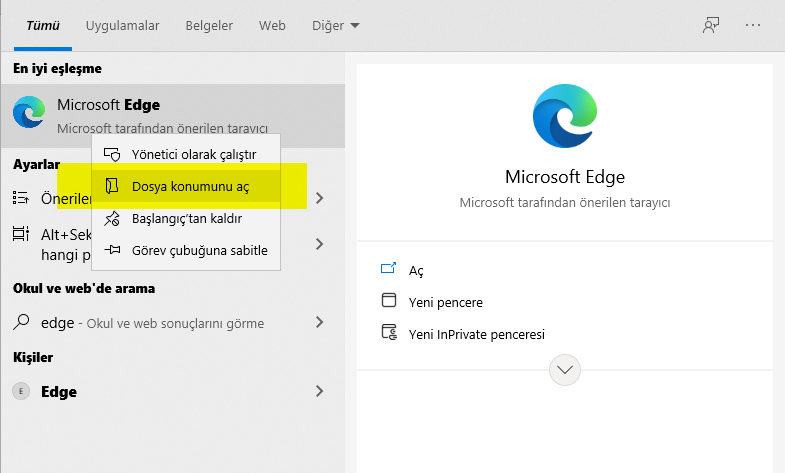Click the file location icon in context menu
This screenshot has height=473, width=785.
[112, 186]
